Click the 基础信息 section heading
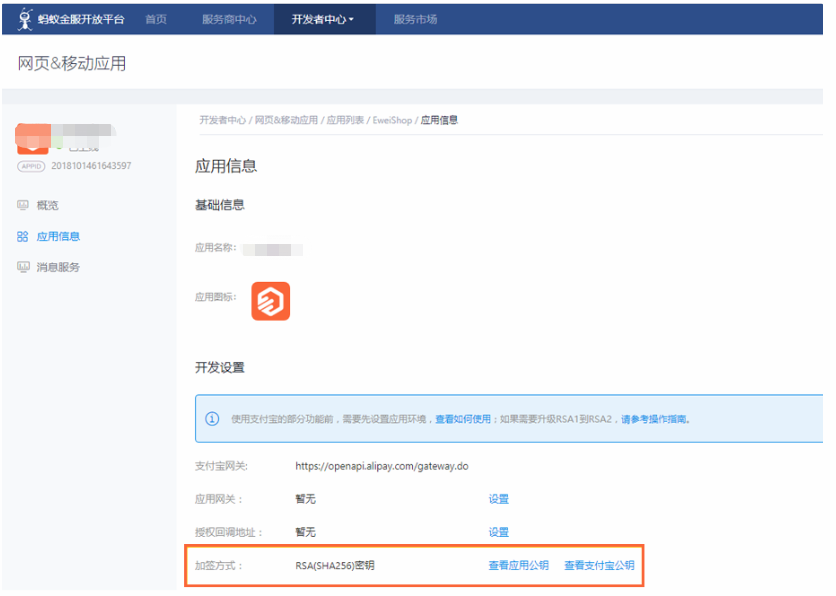 (x=220, y=205)
